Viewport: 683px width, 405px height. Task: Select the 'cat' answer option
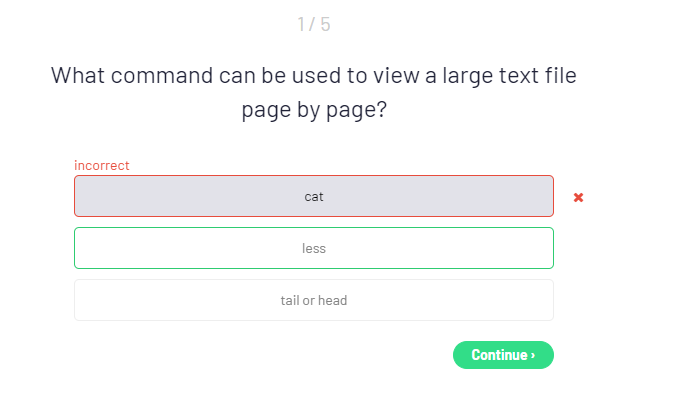[x=313, y=196]
